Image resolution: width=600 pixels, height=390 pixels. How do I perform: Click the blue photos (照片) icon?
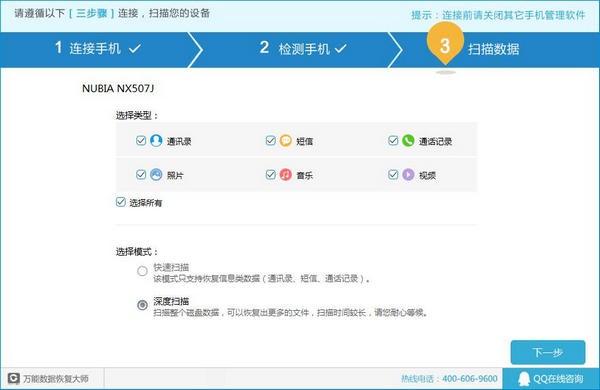point(156,175)
